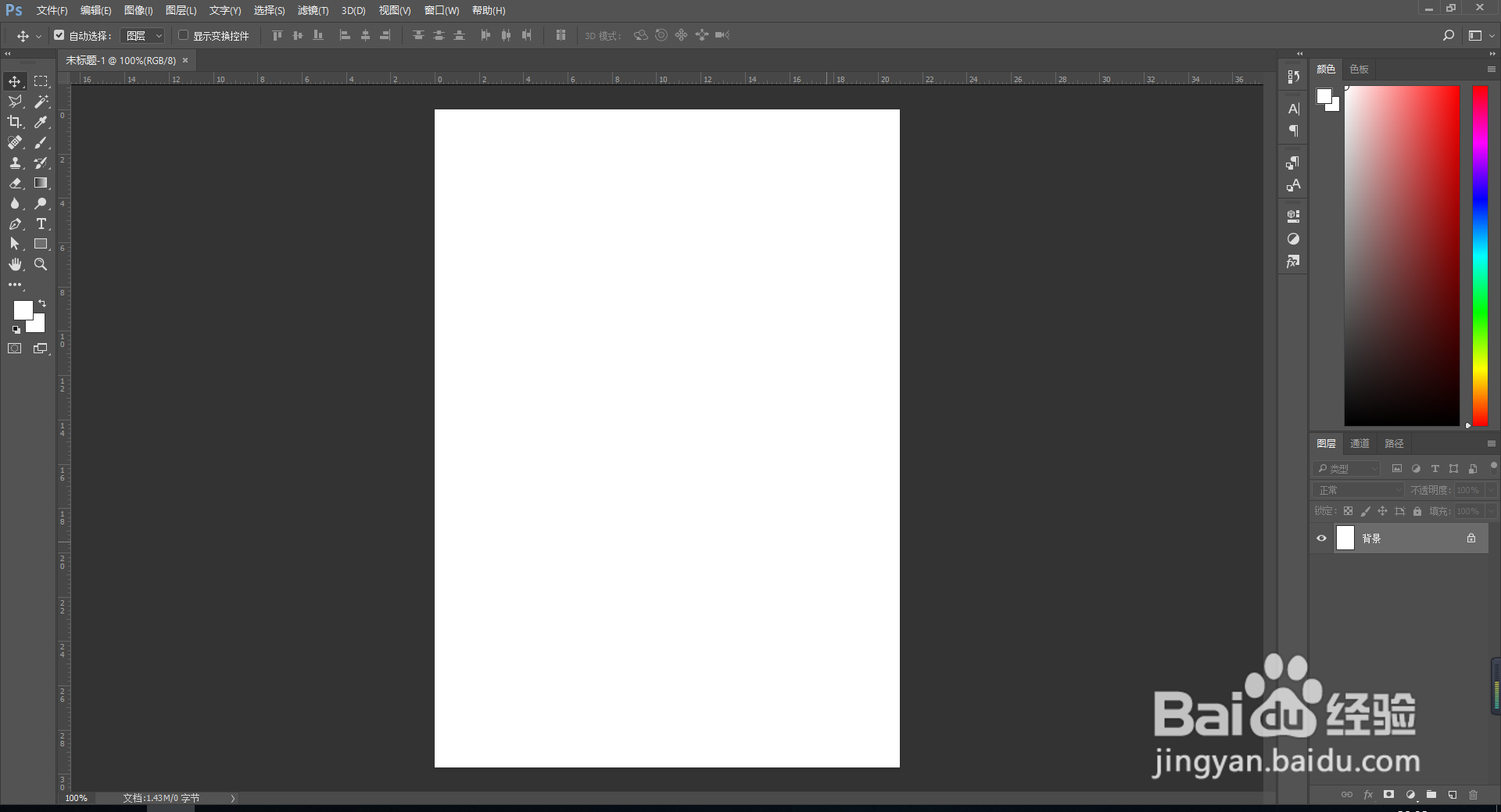1501x812 pixels.
Task: Swap foreground and background colors
Action: tap(42, 303)
